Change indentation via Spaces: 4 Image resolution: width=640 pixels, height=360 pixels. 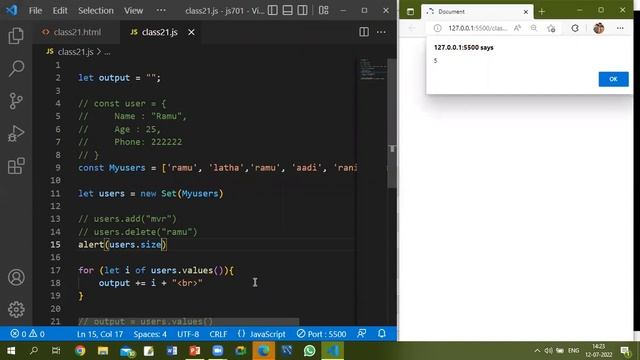tap(150, 334)
